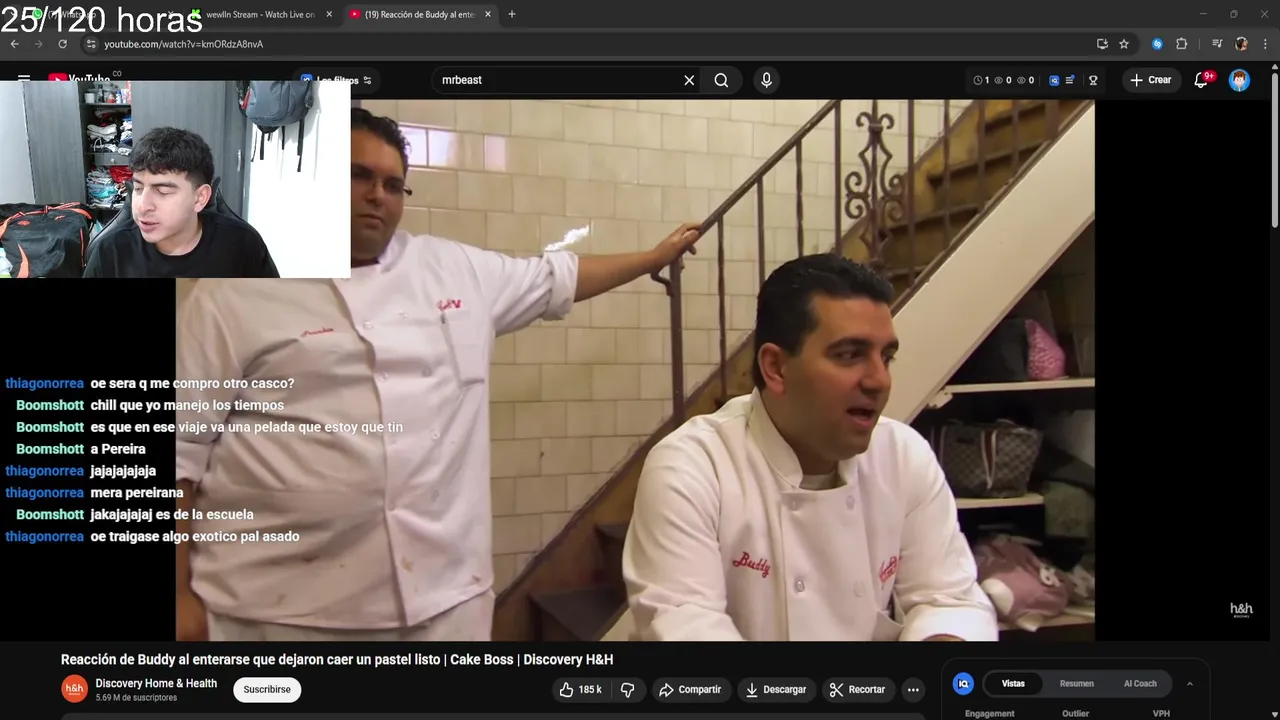Open the YouTube account avatar menu
The height and width of the screenshot is (720, 1280).
coord(1239,80)
